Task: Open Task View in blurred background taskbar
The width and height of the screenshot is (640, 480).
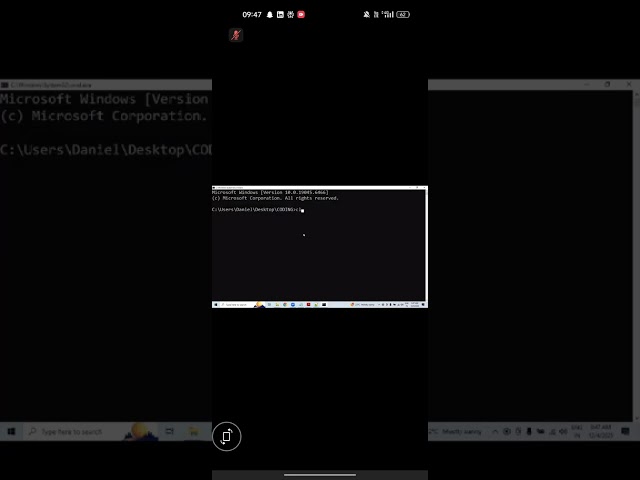Action: tap(169, 431)
